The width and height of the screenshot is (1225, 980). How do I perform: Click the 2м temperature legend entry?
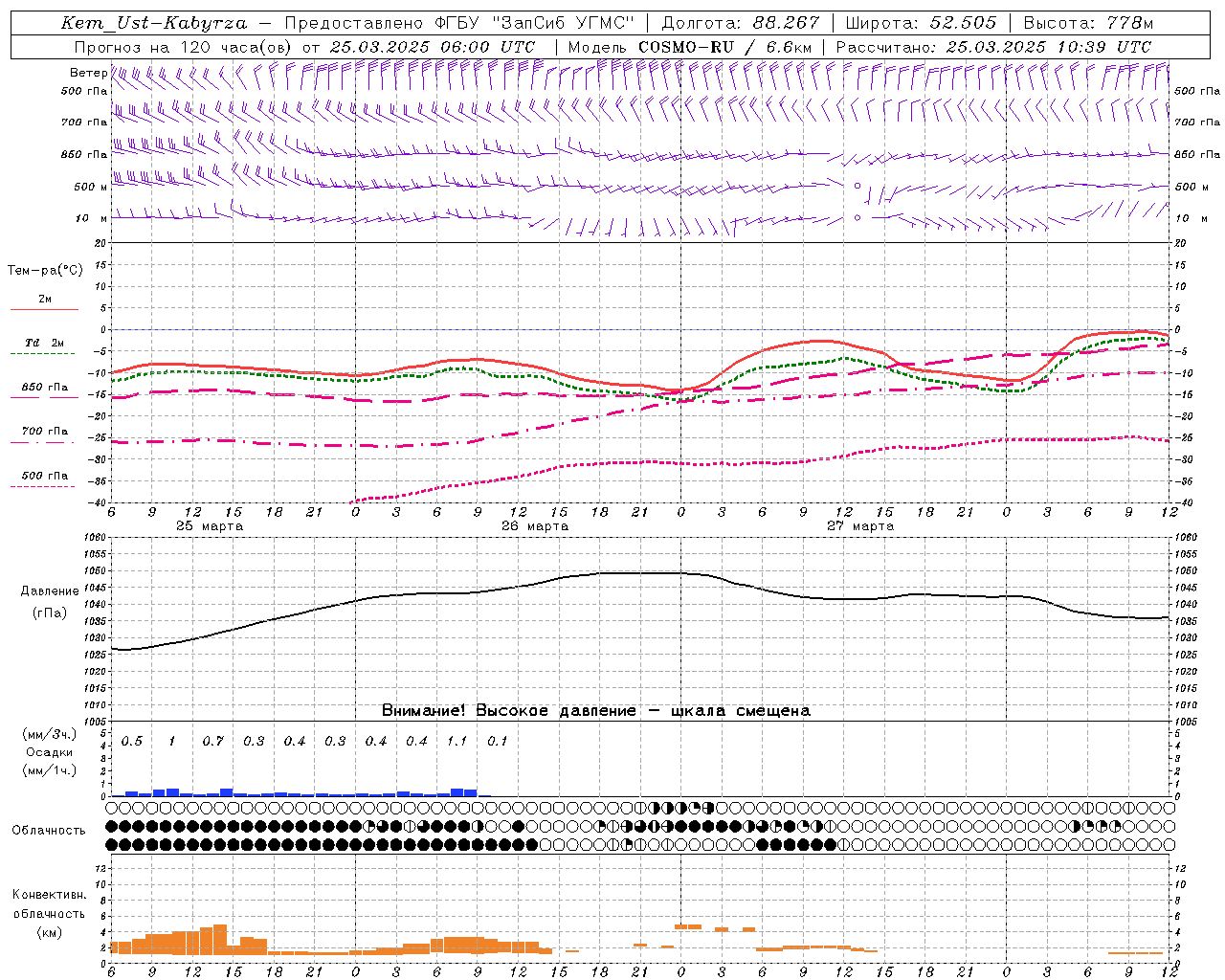pos(45,300)
